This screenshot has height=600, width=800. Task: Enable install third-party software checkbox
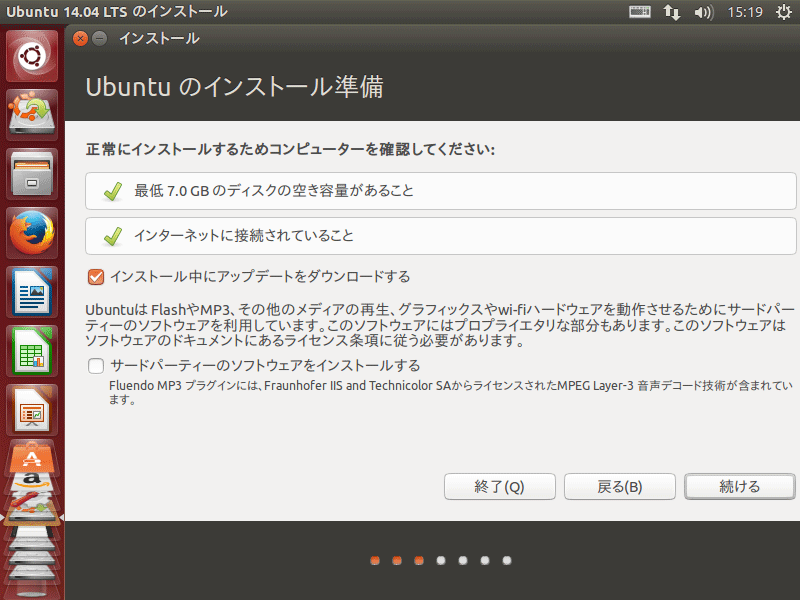pos(96,366)
